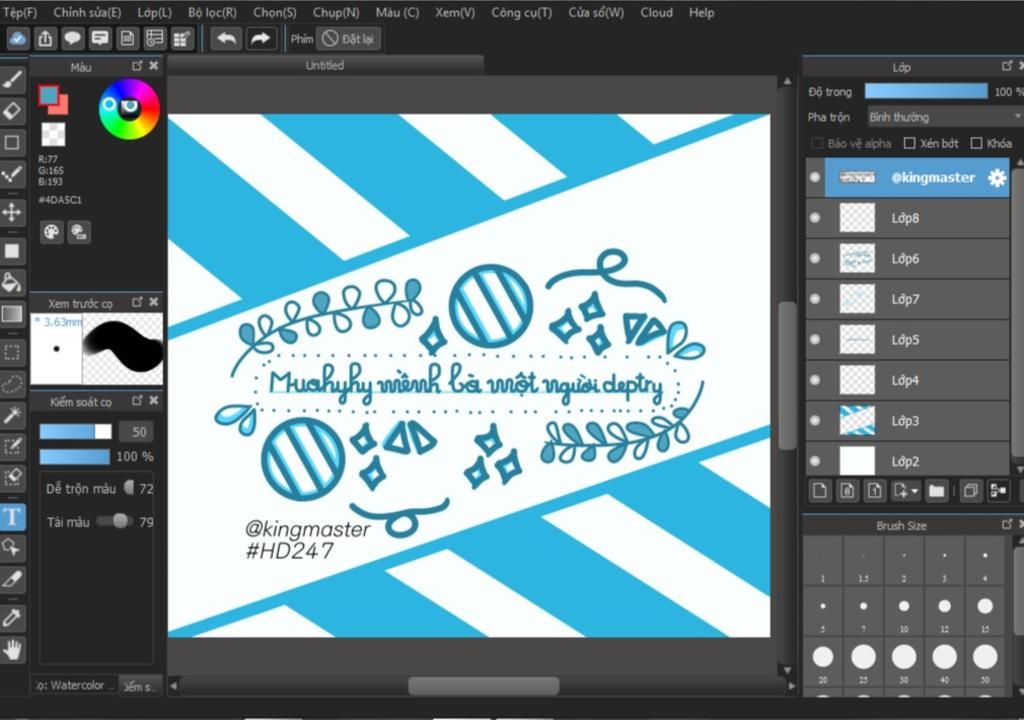Select the Lớp2 layer thumbnail
Viewport: 1024px width, 720px height.
pos(857,461)
